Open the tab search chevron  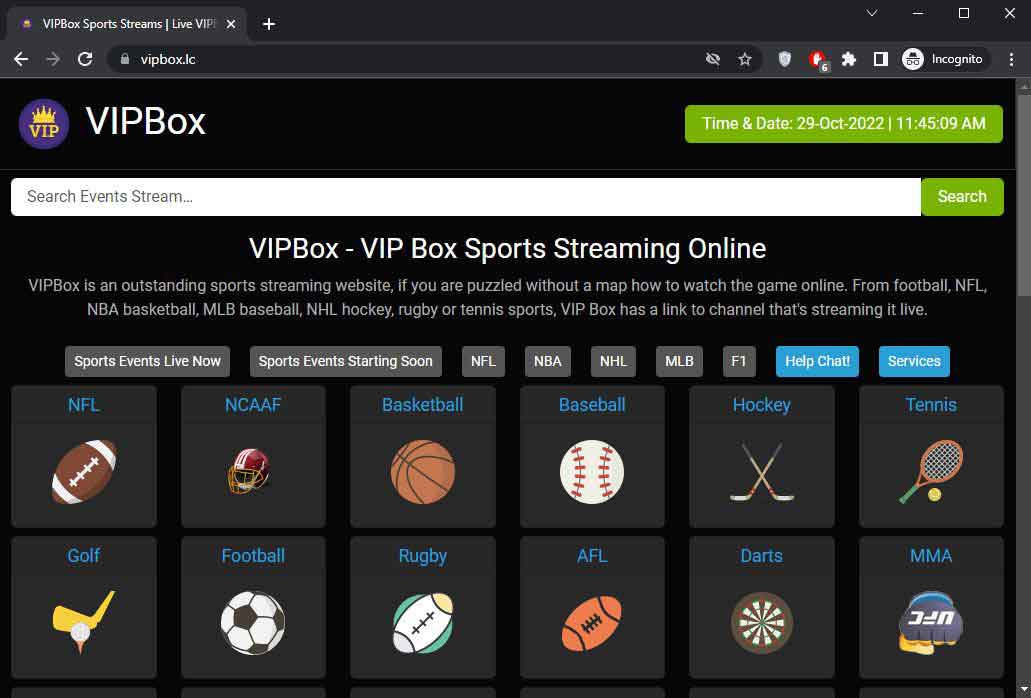pos(872,13)
